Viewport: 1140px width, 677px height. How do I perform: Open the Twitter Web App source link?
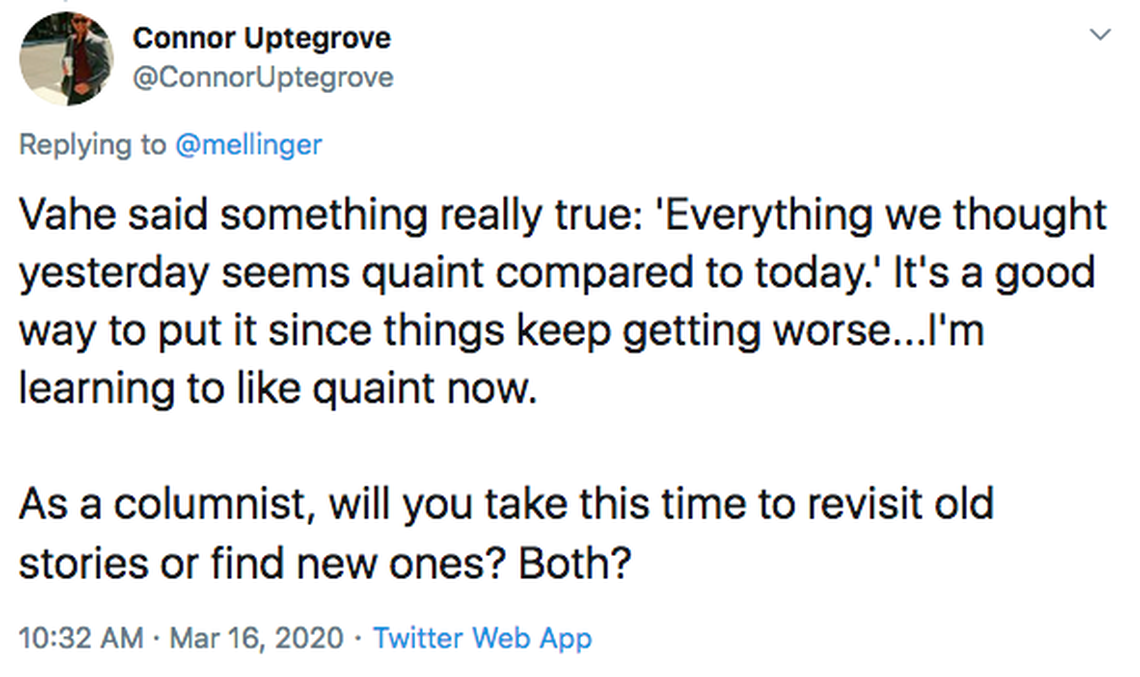click(x=482, y=638)
